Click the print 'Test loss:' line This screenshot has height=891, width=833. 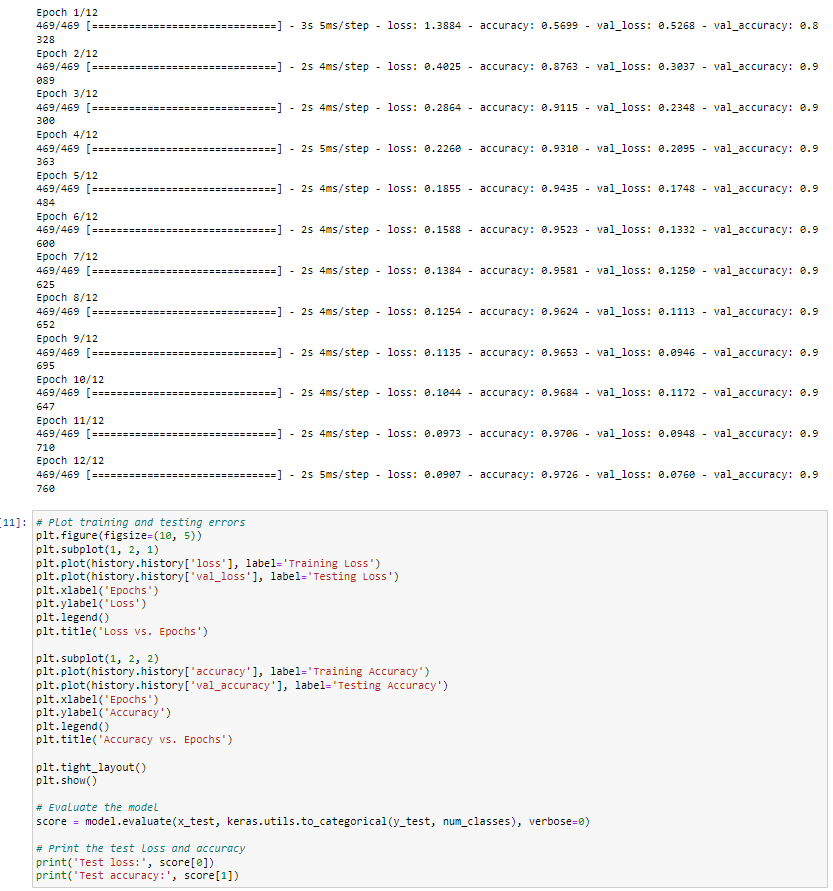124,863
